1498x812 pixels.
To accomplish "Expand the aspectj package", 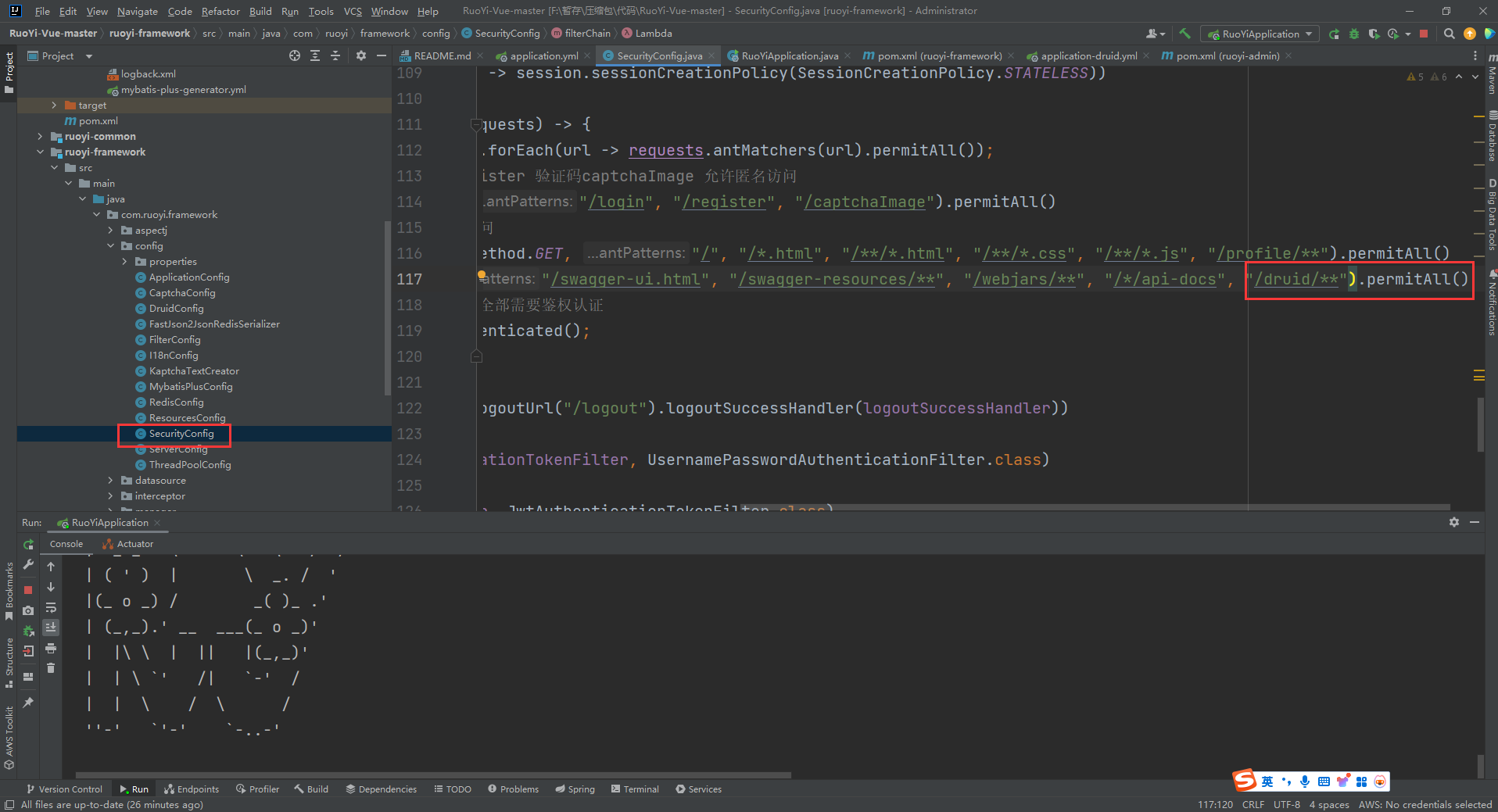I will pyautogui.click(x=110, y=231).
